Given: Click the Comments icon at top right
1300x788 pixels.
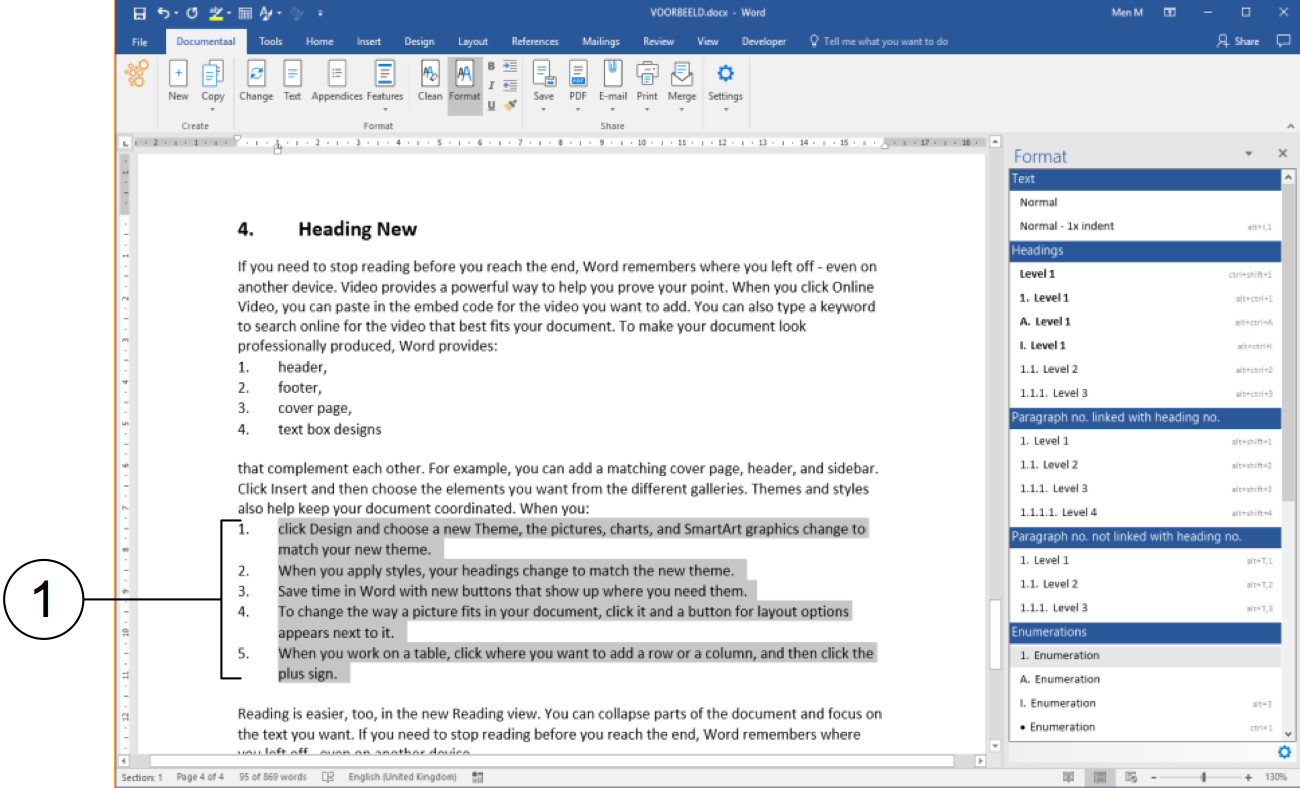Looking at the screenshot, I should [1284, 41].
